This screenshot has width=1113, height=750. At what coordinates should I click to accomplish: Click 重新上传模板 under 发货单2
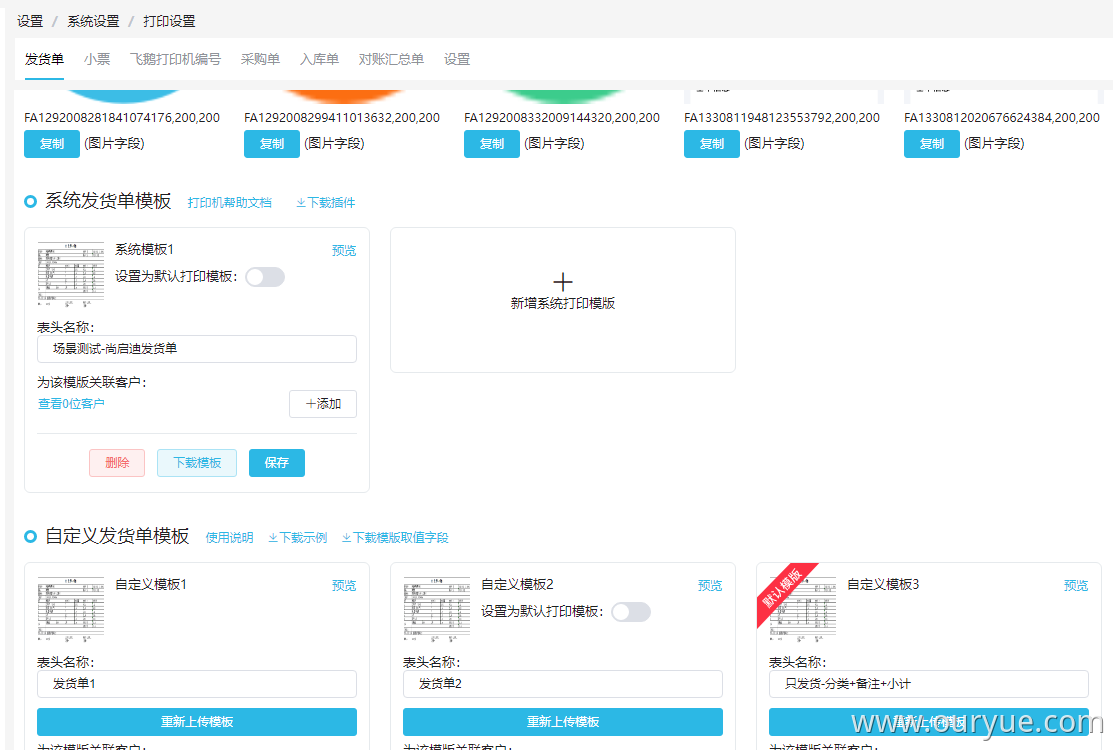coord(563,722)
